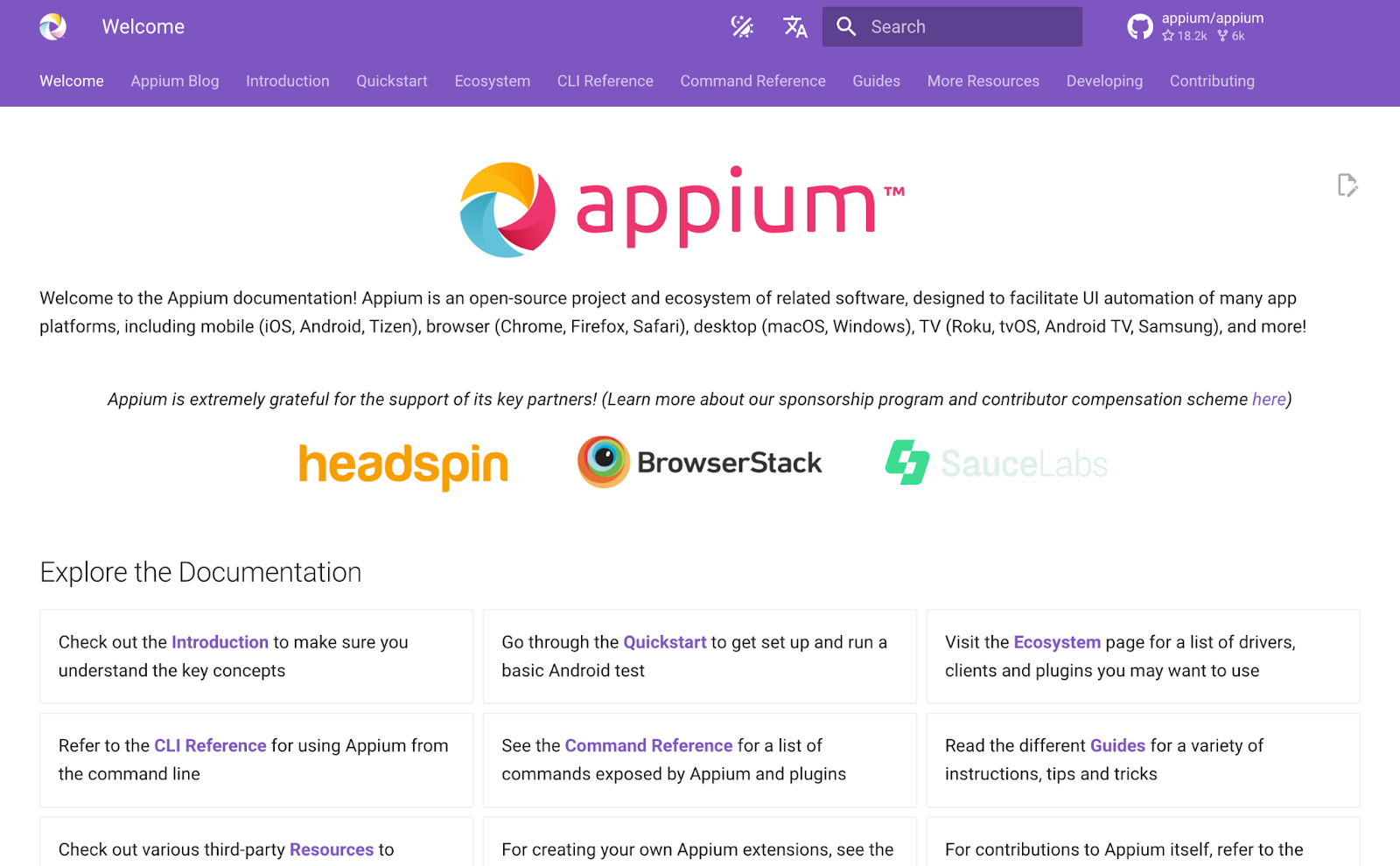The height and width of the screenshot is (866, 1400).
Task: Click the third-party Resources link
Action: pyautogui.click(x=332, y=849)
